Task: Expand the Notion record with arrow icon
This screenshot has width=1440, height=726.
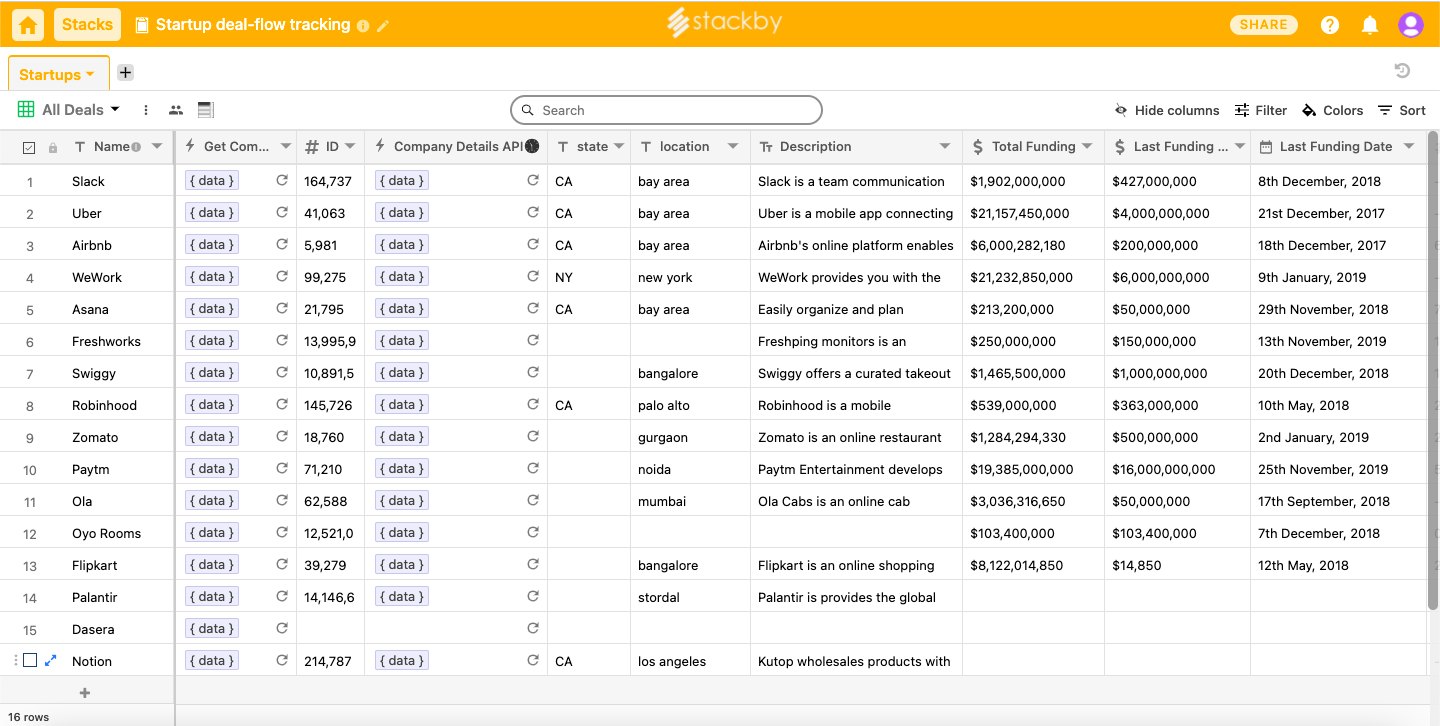Action: coord(51,661)
